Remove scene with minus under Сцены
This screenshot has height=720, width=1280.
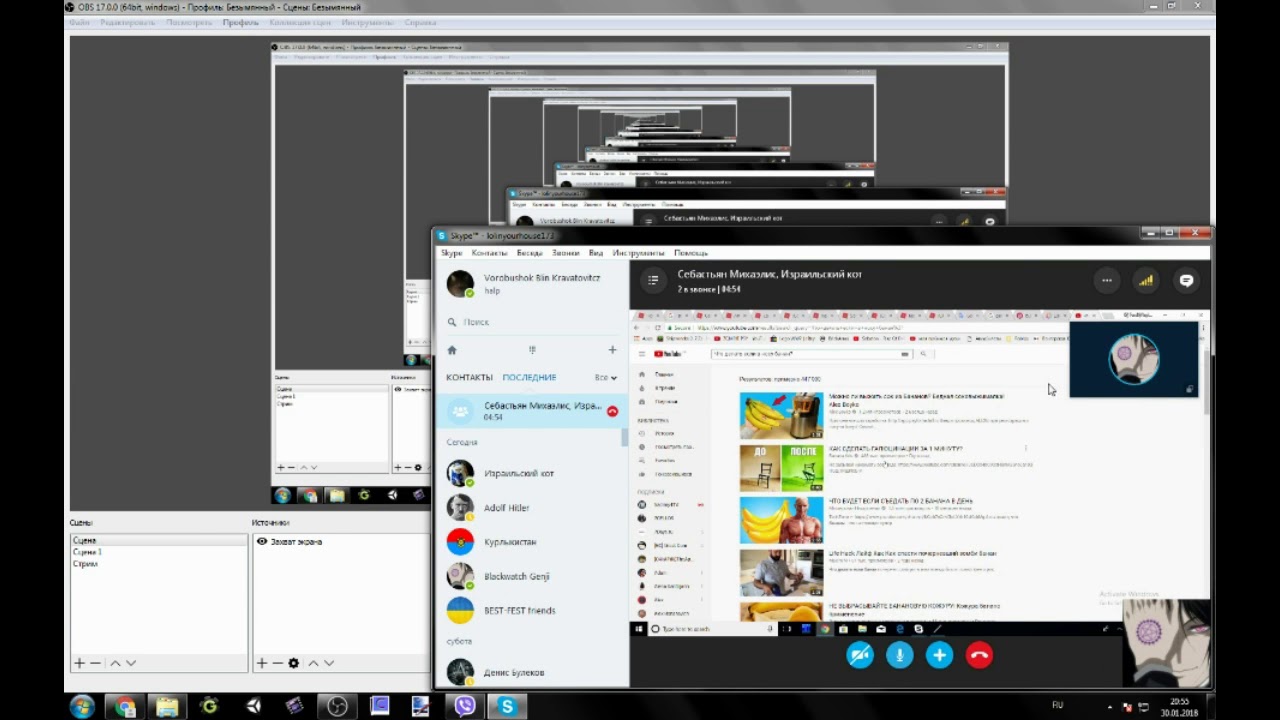pyautogui.click(x=95, y=663)
